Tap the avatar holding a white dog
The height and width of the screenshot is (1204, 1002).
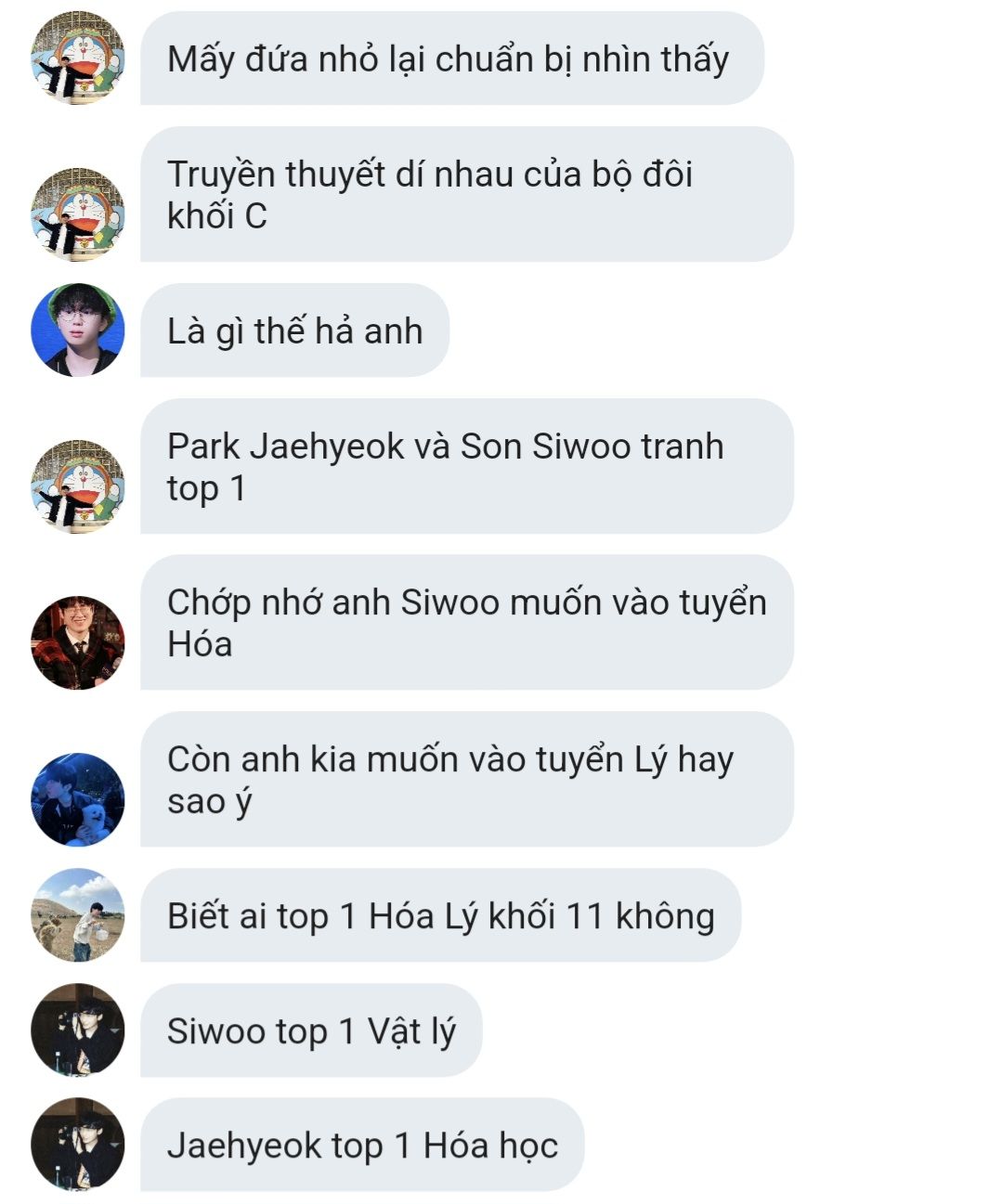pyautogui.click(x=77, y=799)
